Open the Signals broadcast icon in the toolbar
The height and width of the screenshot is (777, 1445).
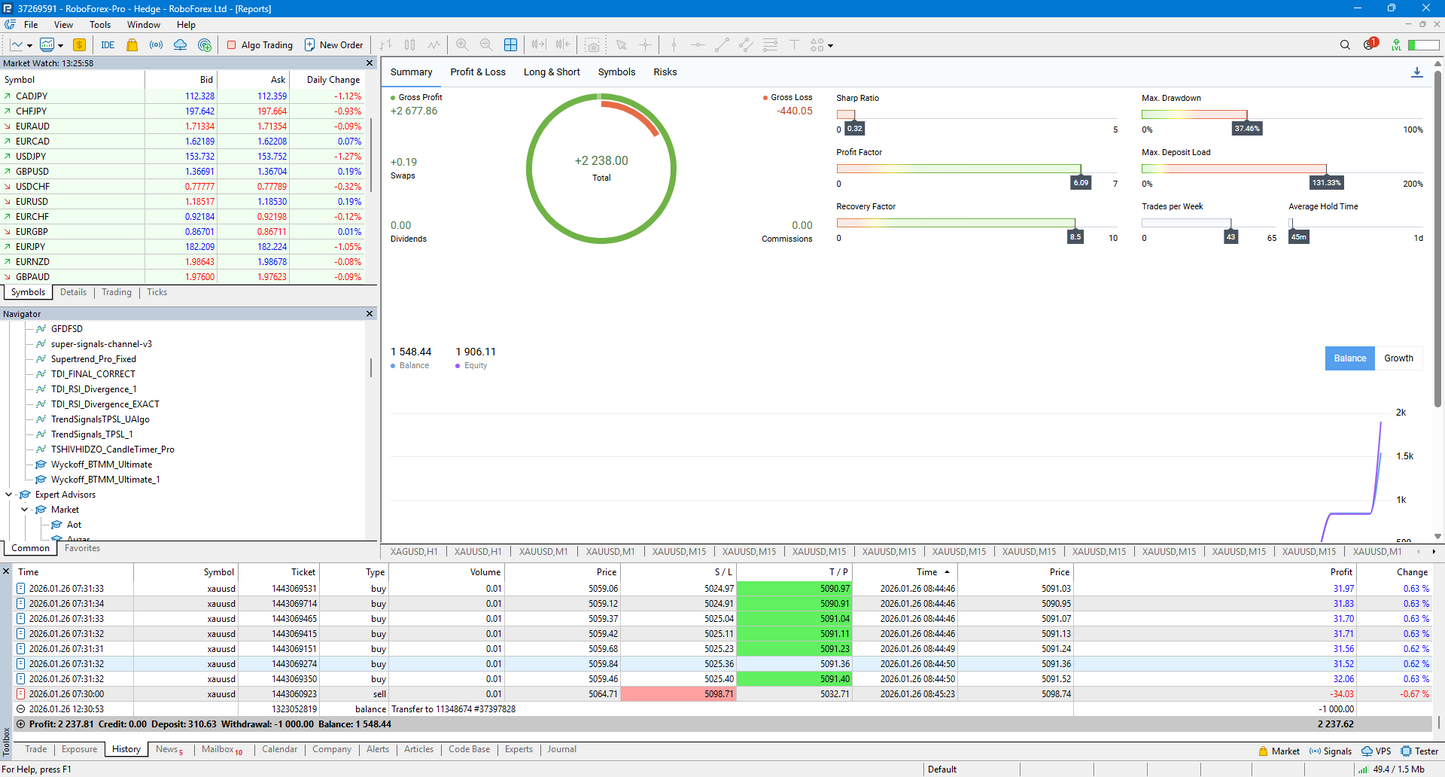(156, 45)
